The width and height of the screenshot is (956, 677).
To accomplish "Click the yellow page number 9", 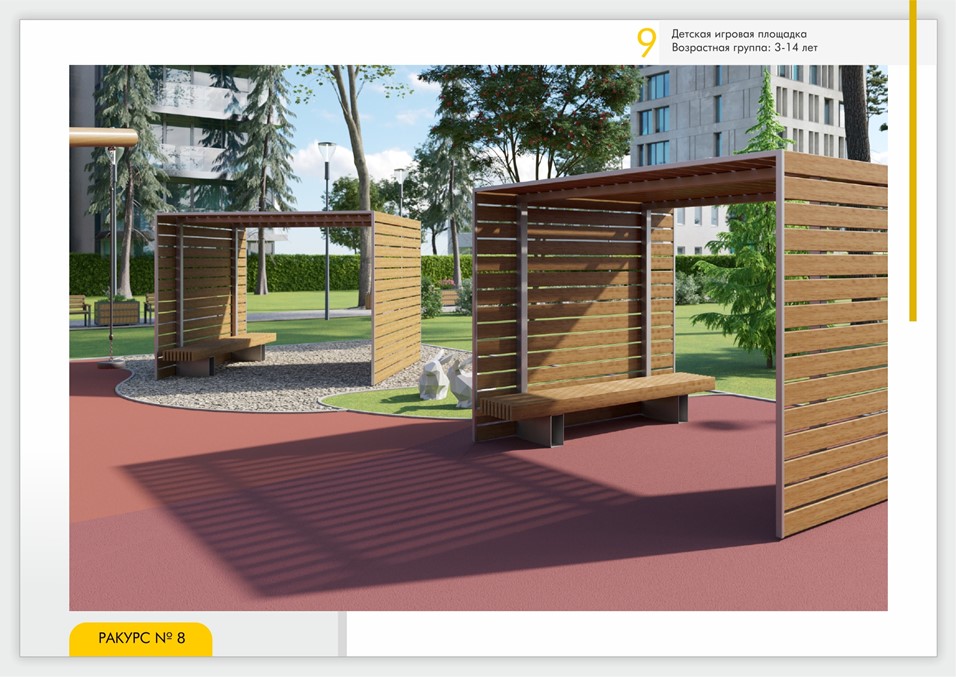I will coord(647,42).
